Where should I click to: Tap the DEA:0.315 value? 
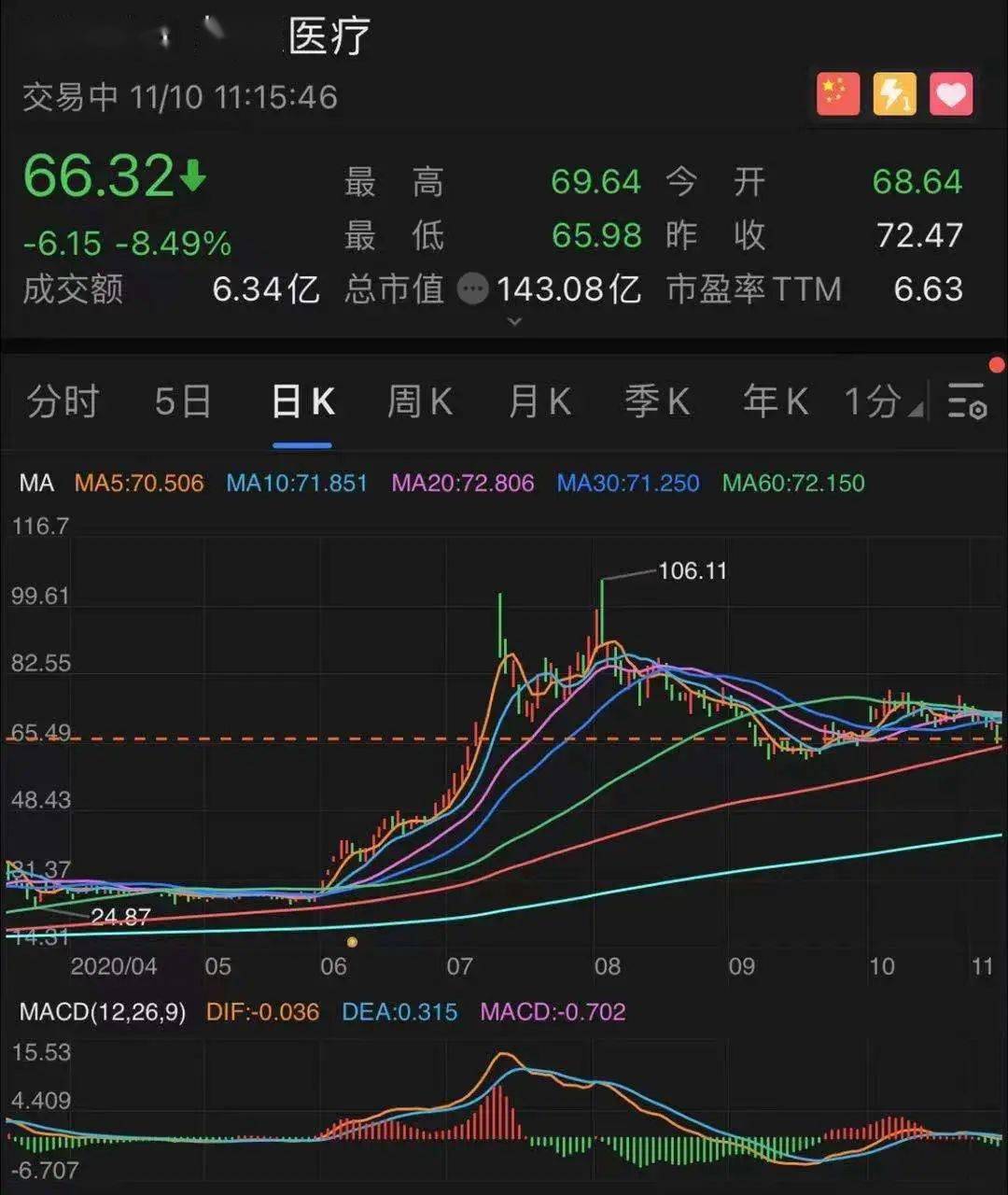click(x=399, y=1012)
